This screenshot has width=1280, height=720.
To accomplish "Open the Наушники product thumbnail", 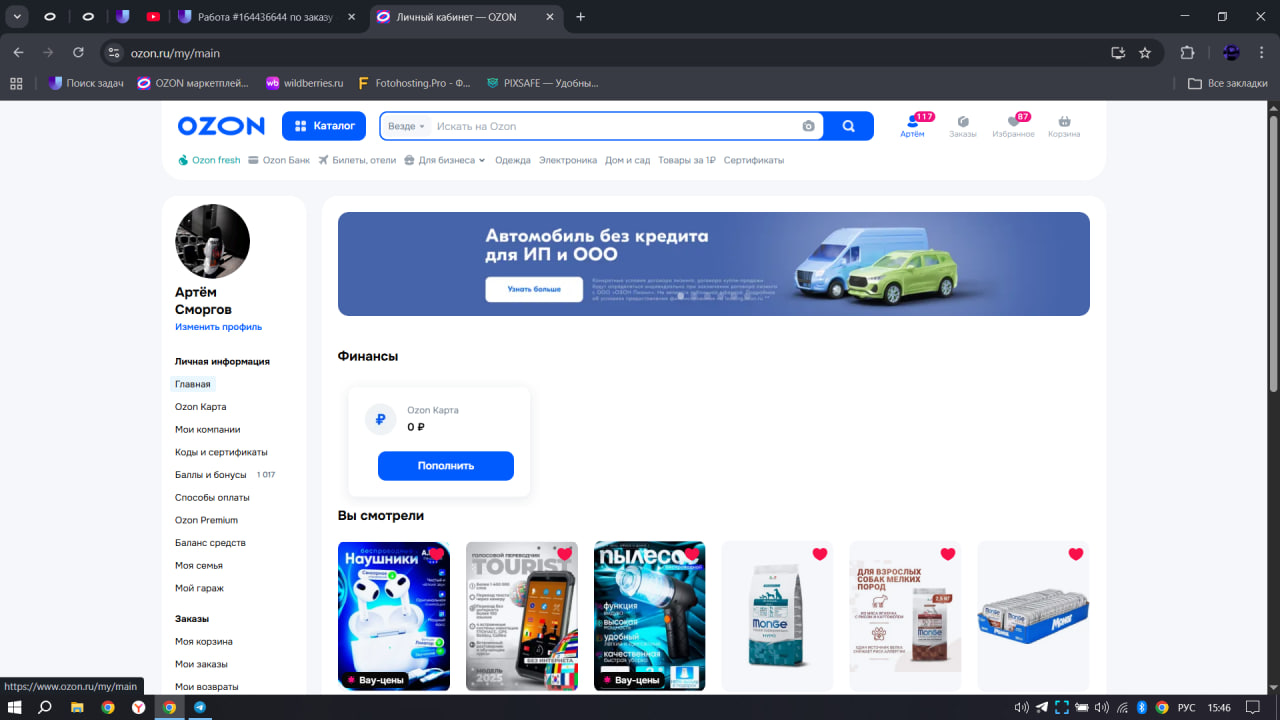I will [394, 616].
